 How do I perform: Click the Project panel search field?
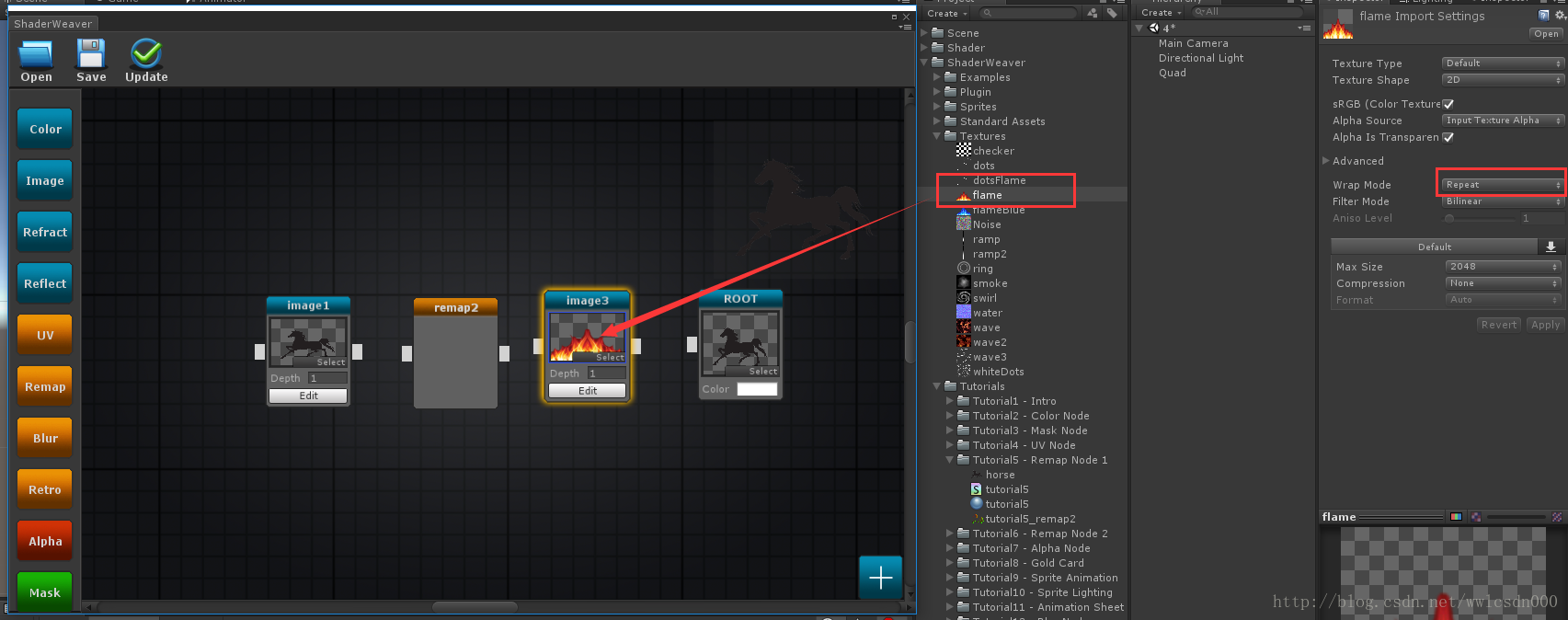click(x=1028, y=13)
